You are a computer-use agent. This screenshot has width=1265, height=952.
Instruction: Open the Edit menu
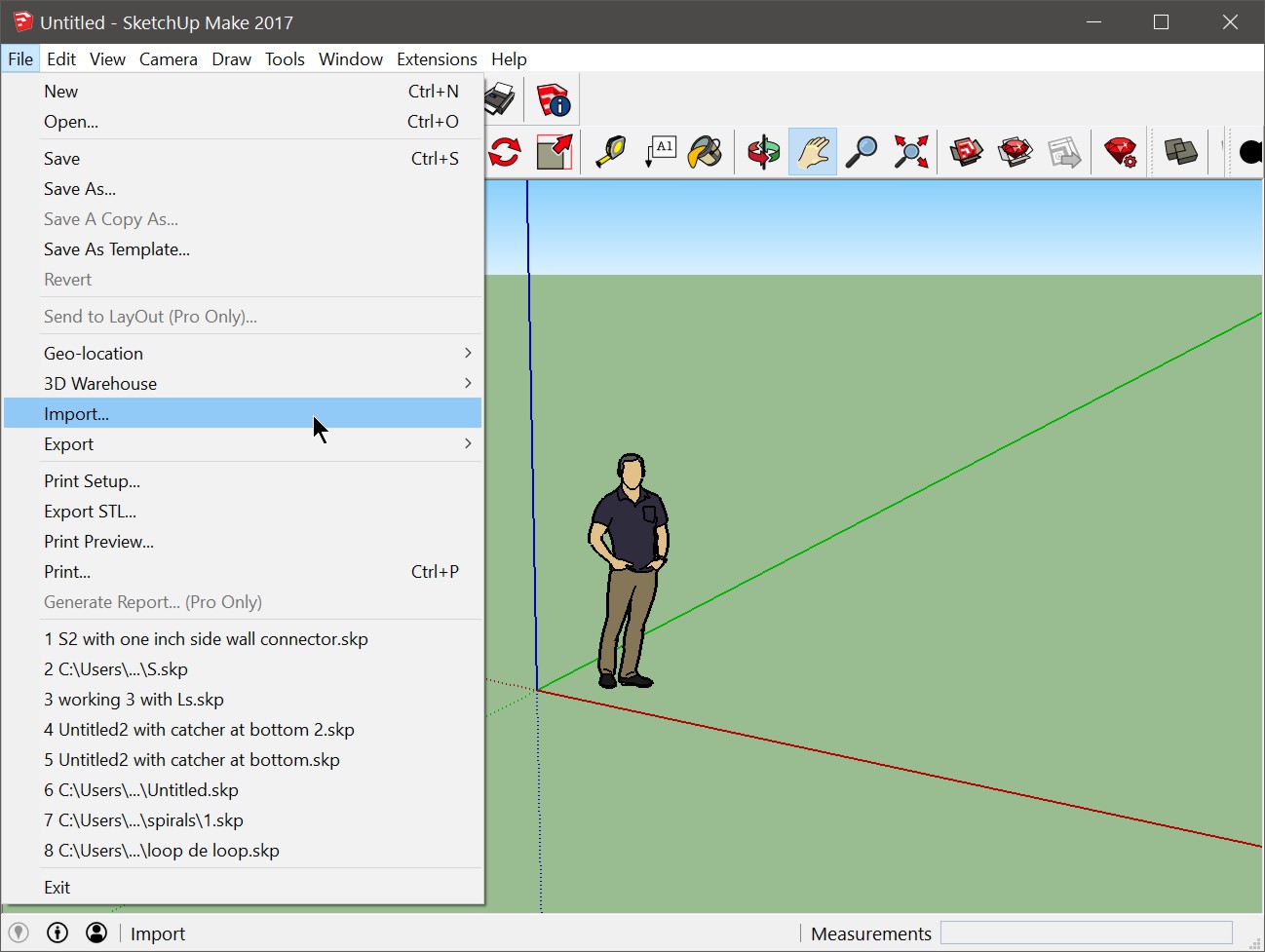(x=61, y=58)
